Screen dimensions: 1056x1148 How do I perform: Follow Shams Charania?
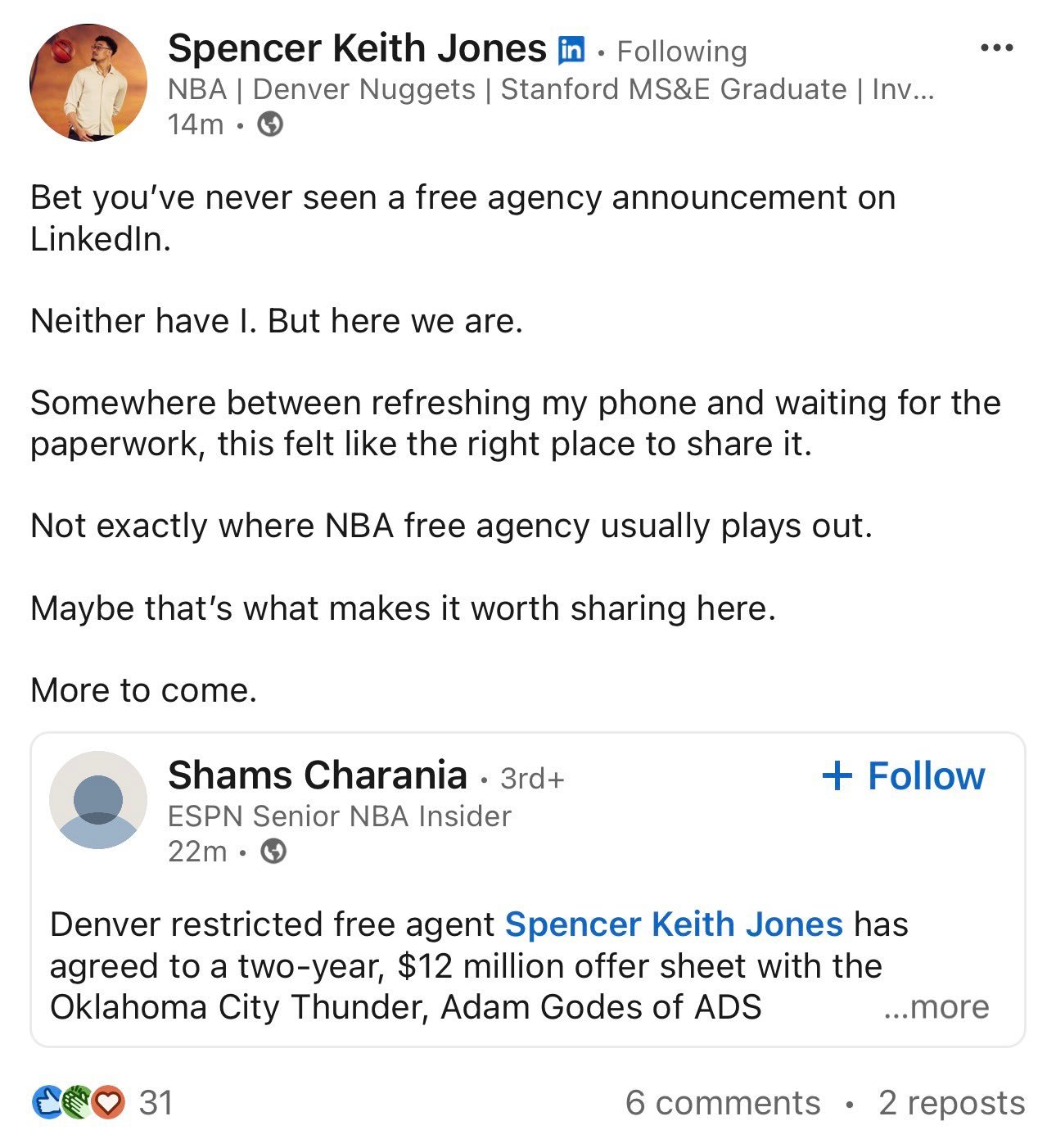tap(903, 775)
